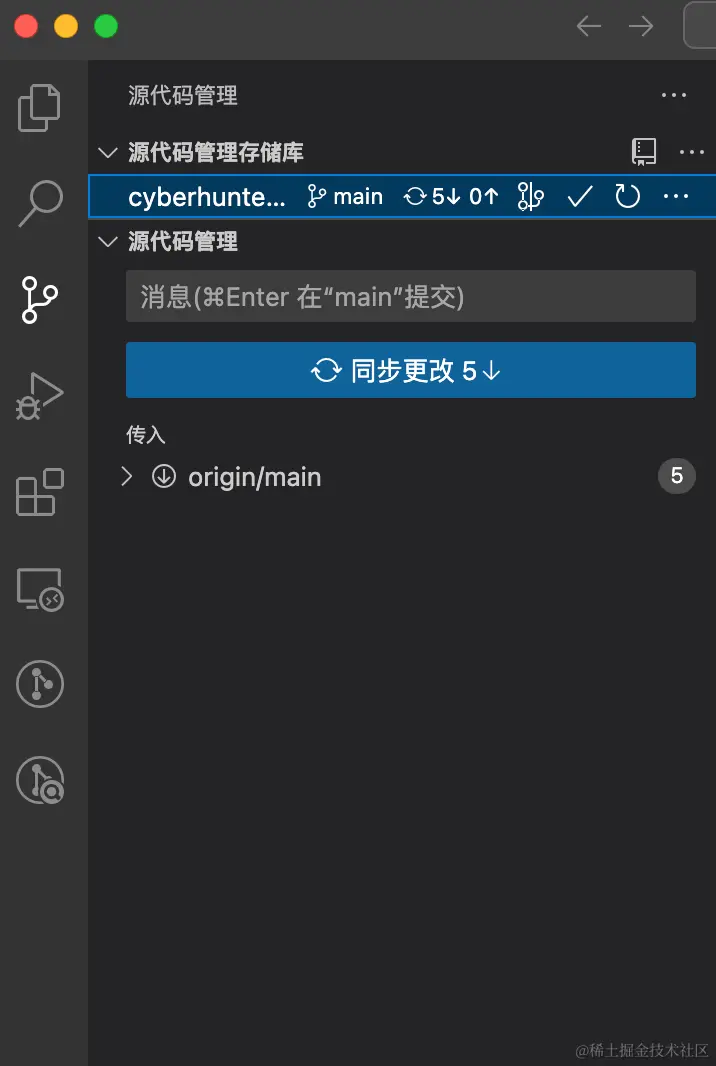
Task: Expand the origin/main incoming changes entry
Action: point(126,477)
